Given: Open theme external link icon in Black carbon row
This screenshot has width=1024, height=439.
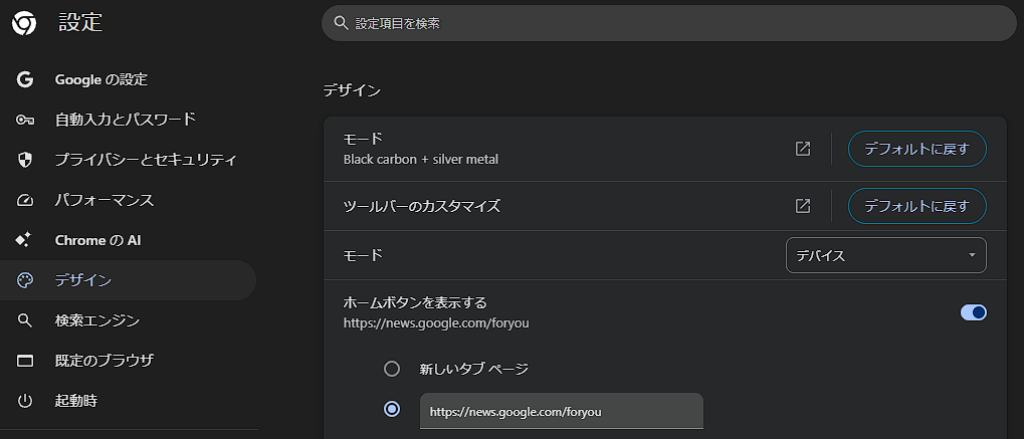Looking at the screenshot, I should (803, 149).
